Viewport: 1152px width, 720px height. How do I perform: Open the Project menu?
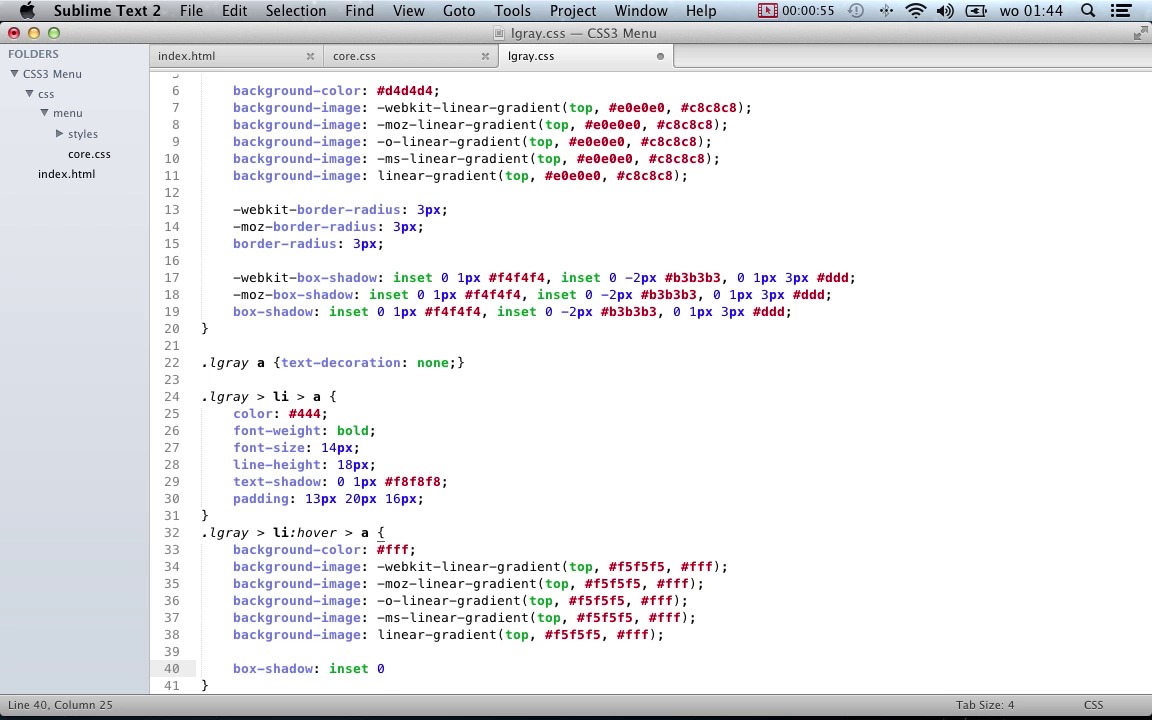tap(572, 10)
